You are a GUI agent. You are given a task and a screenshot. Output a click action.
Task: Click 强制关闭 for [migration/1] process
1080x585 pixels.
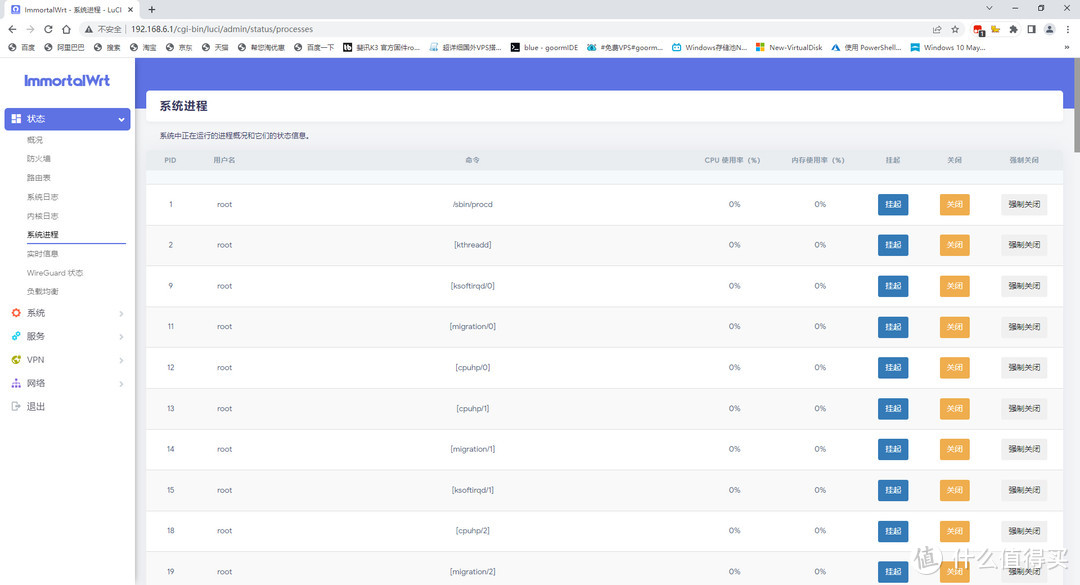(x=1024, y=449)
